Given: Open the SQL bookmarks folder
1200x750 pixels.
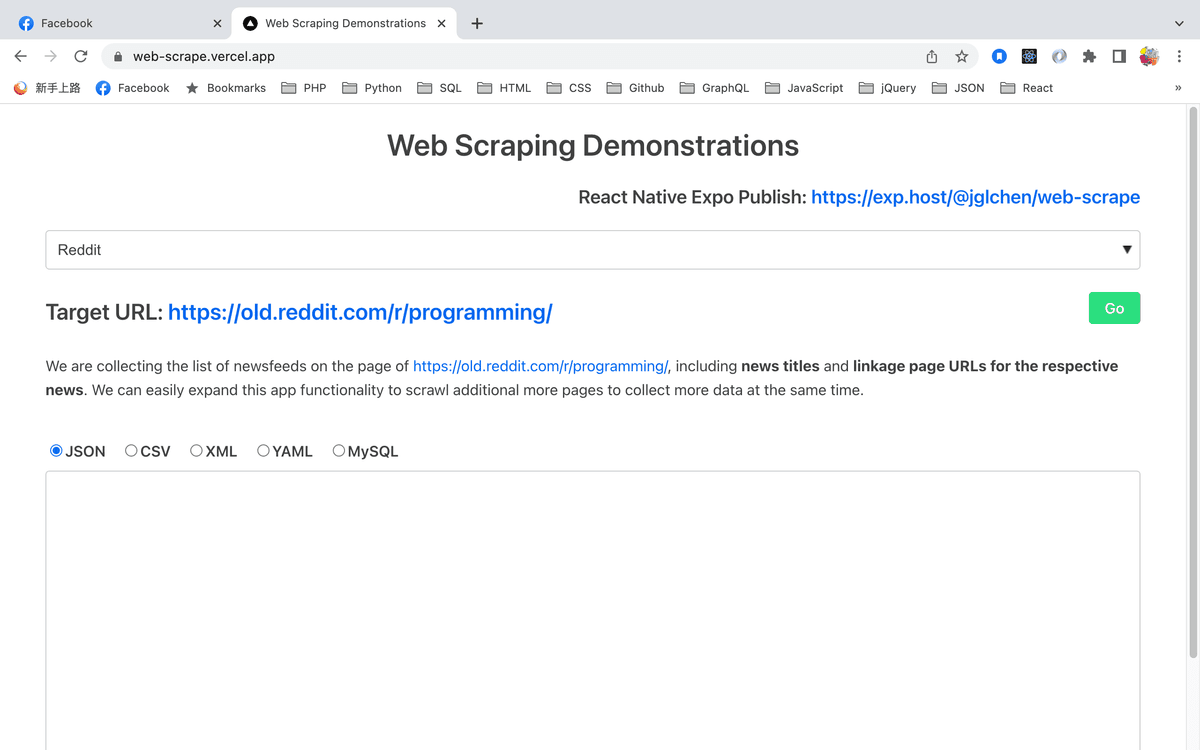Looking at the screenshot, I should tap(440, 88).
